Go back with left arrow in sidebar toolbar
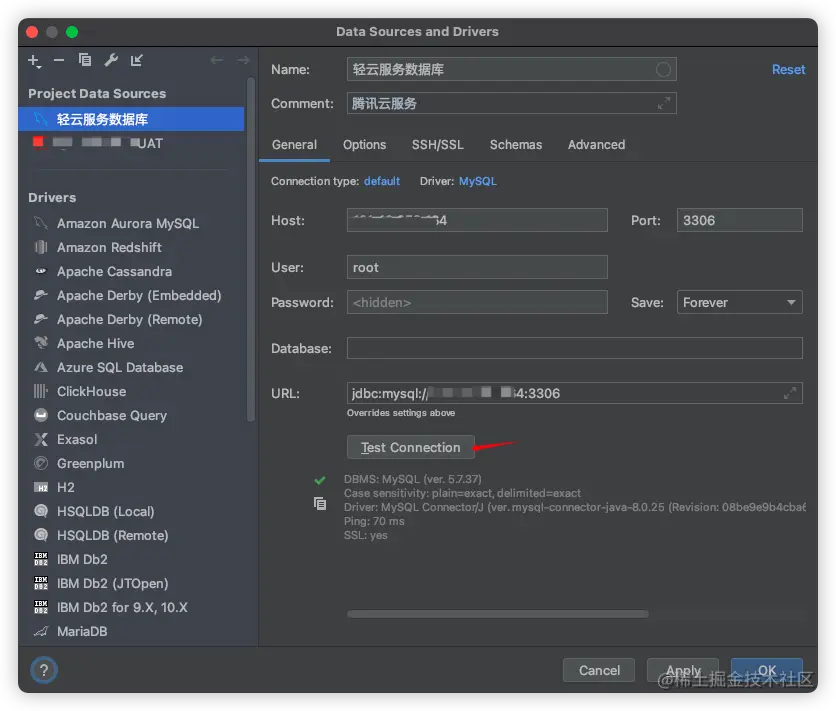Image resolution: width=836 pixels, height=711 pixels. pyautogui.click(x=216, y=60)
